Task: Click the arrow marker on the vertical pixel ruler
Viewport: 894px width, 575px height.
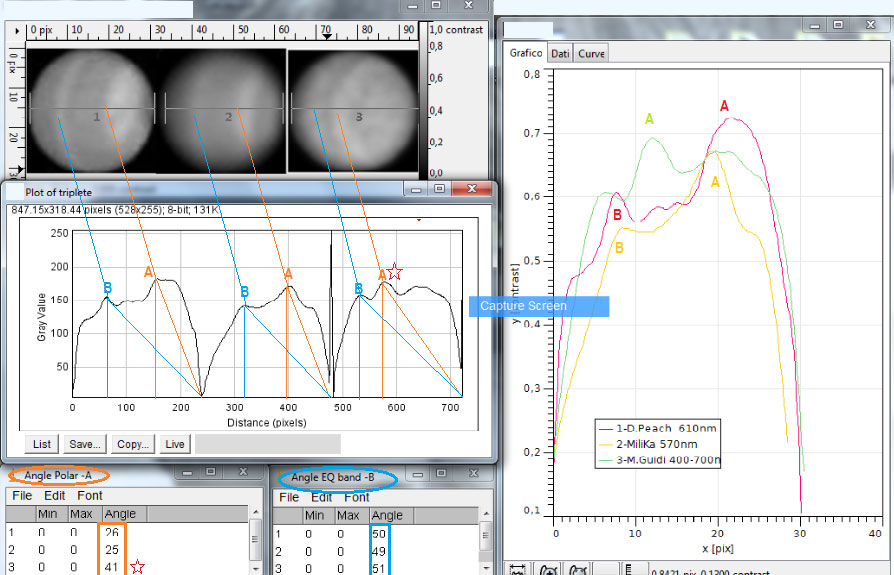Action: click(x=20, y=169)
